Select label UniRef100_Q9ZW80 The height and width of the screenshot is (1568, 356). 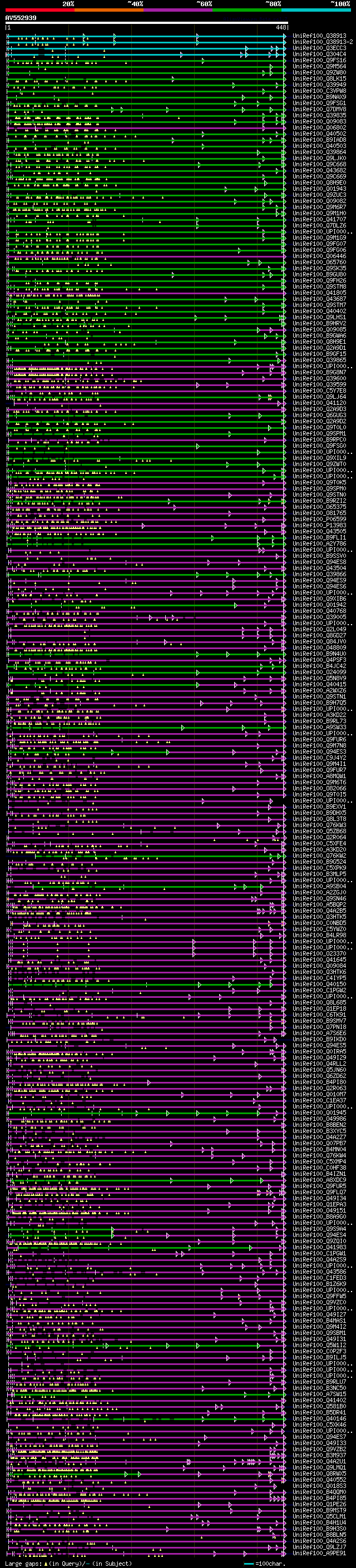319,72
